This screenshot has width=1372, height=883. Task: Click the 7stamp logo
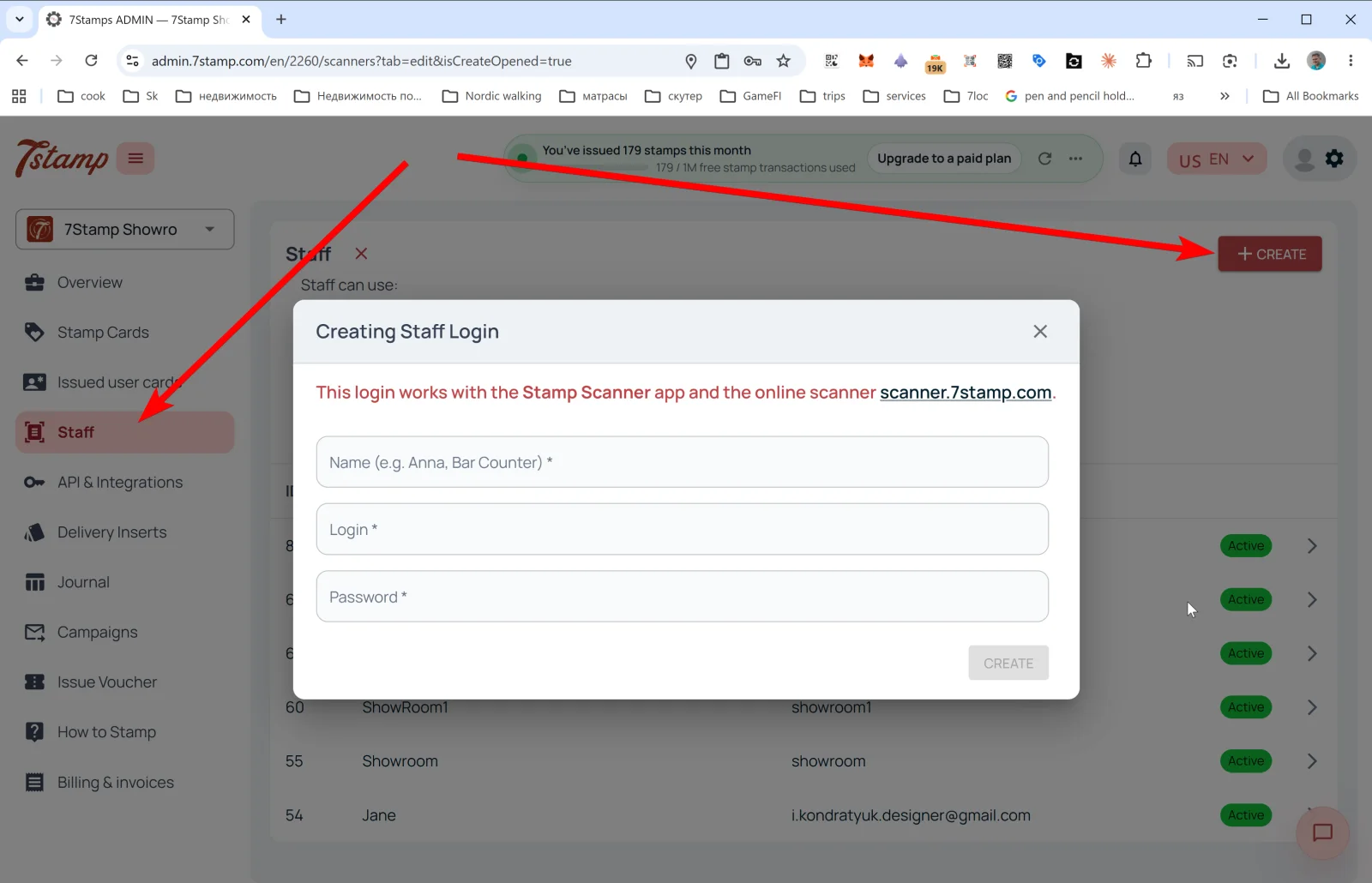click(x=61, y=159)
